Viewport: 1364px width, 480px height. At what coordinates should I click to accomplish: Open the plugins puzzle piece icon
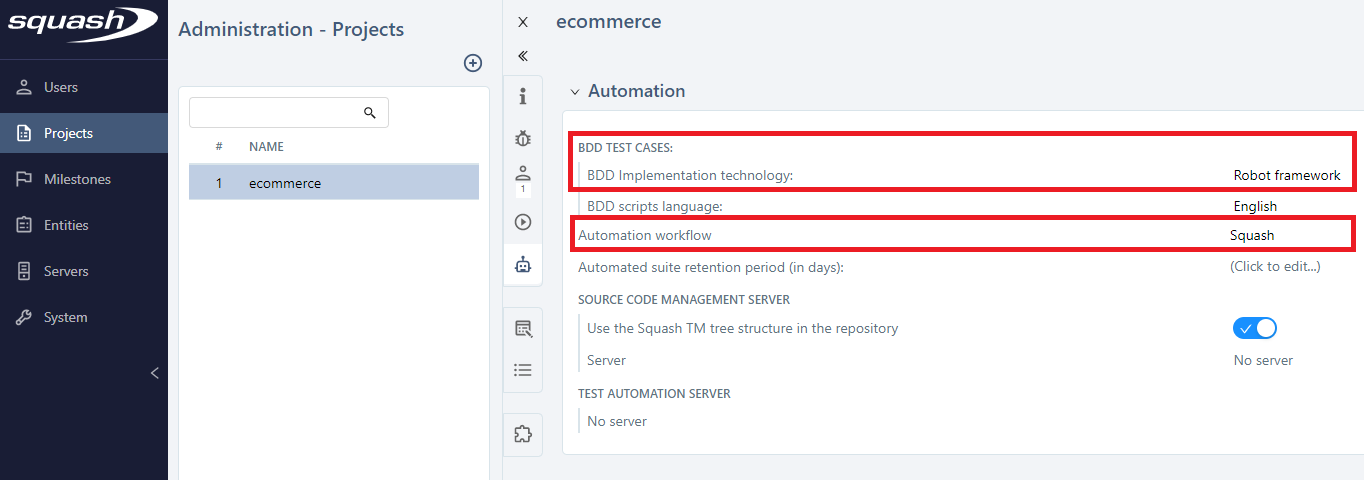(x=522, y=434)
